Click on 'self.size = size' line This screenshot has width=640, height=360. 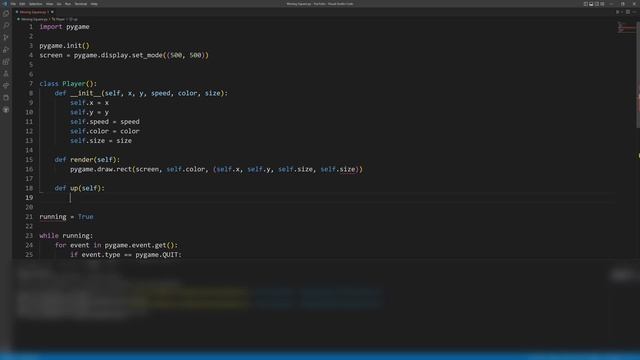click(x=101, y=140)
